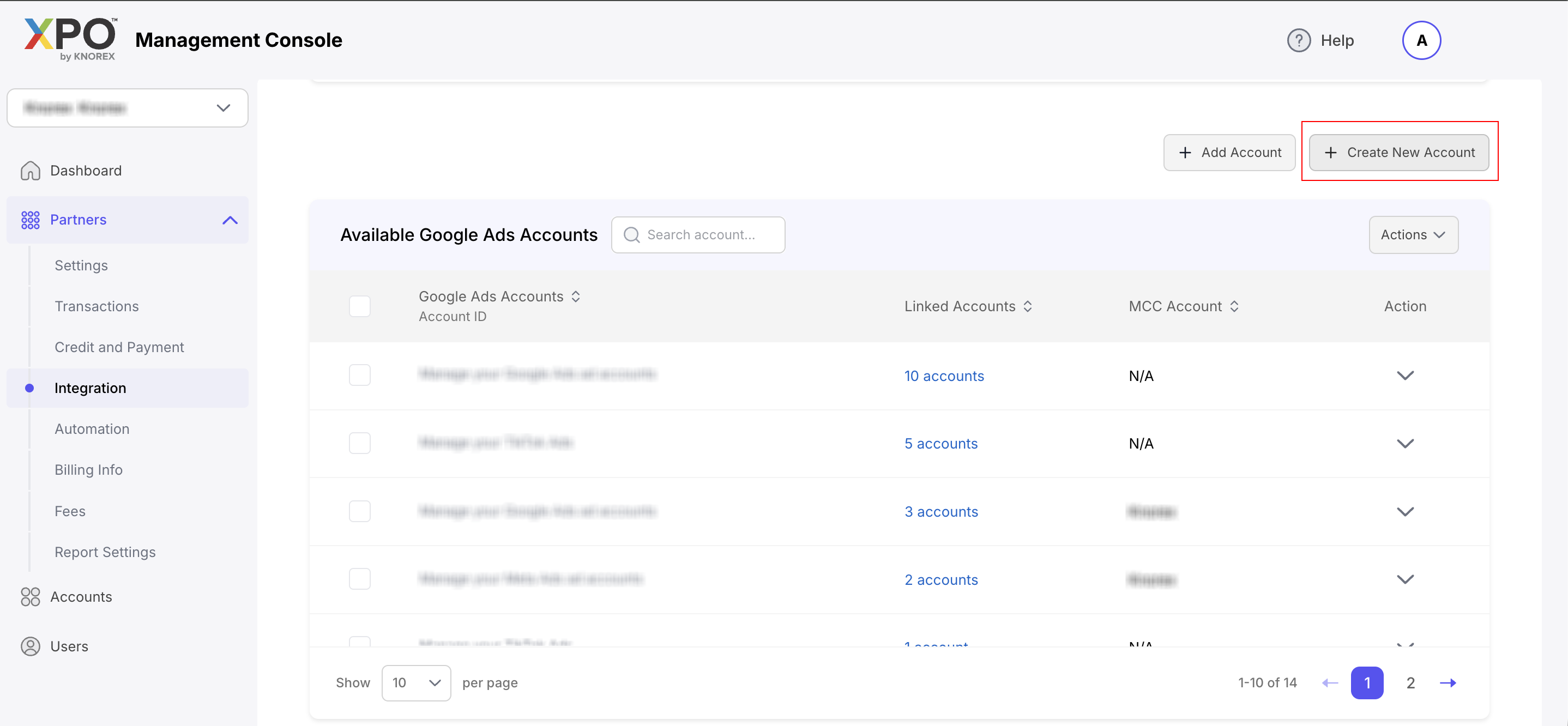Select Integration menu item
Viewport: 1568px width, 726px height.
tap(127, 388)
